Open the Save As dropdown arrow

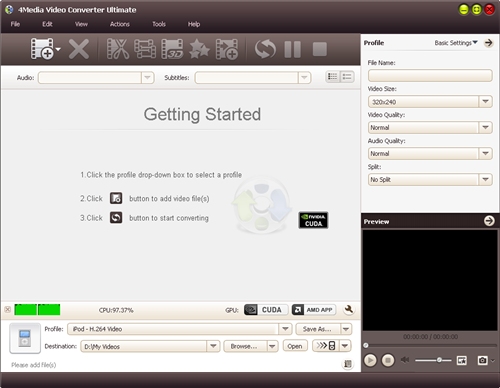point(346,329)
